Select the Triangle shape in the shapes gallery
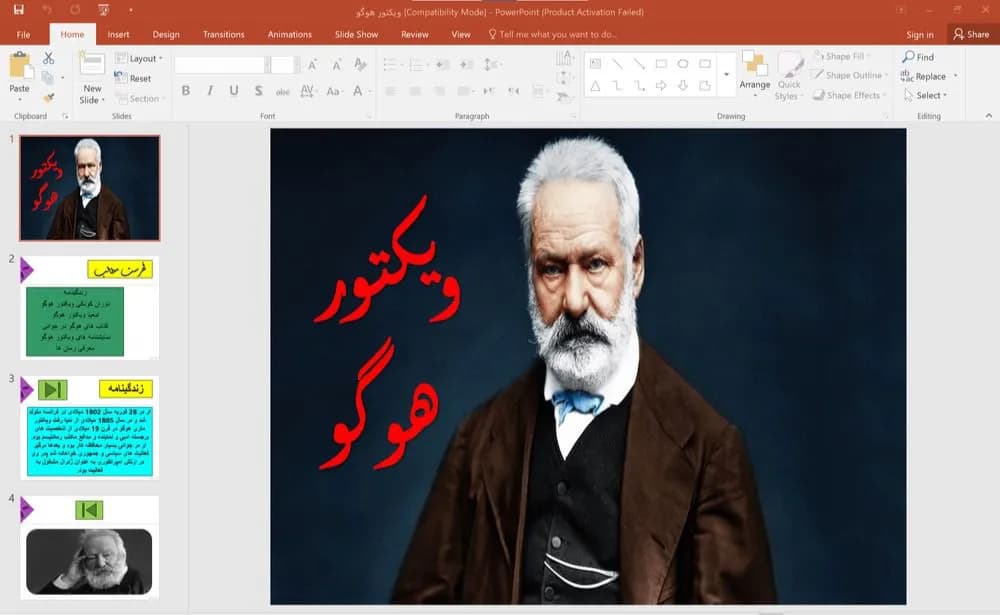The image size is (1000, 615). point(595,85)
